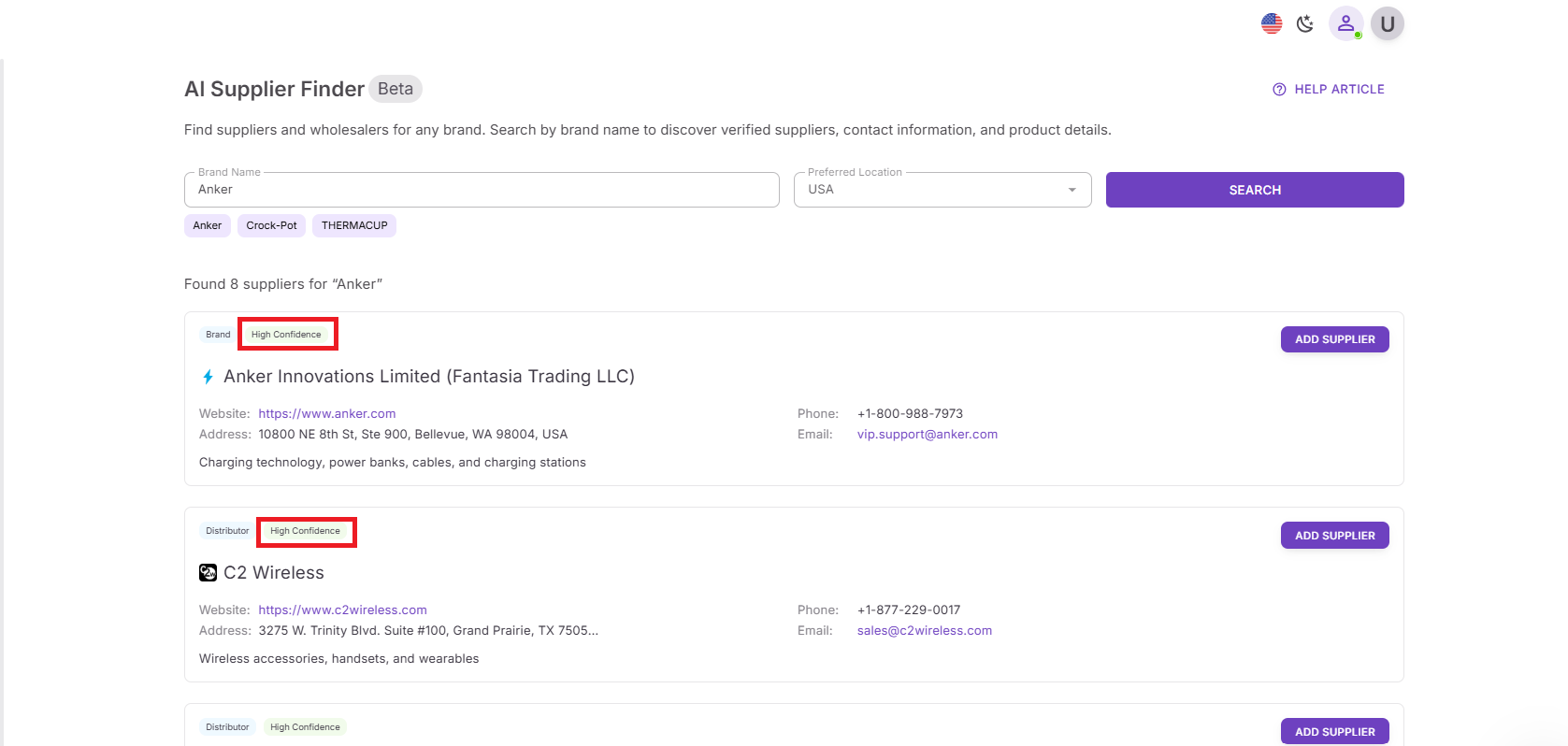
Task: Click the Charging technology description text
Action: click(x=393, y=462)
